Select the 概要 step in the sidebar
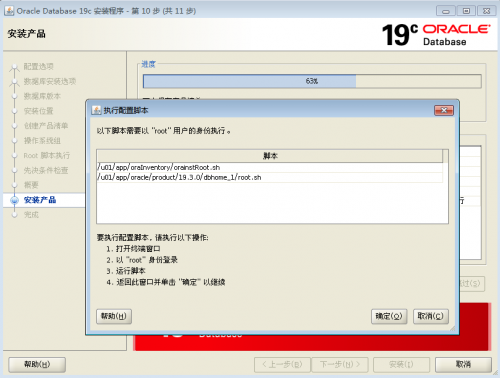 pos(31,185)
